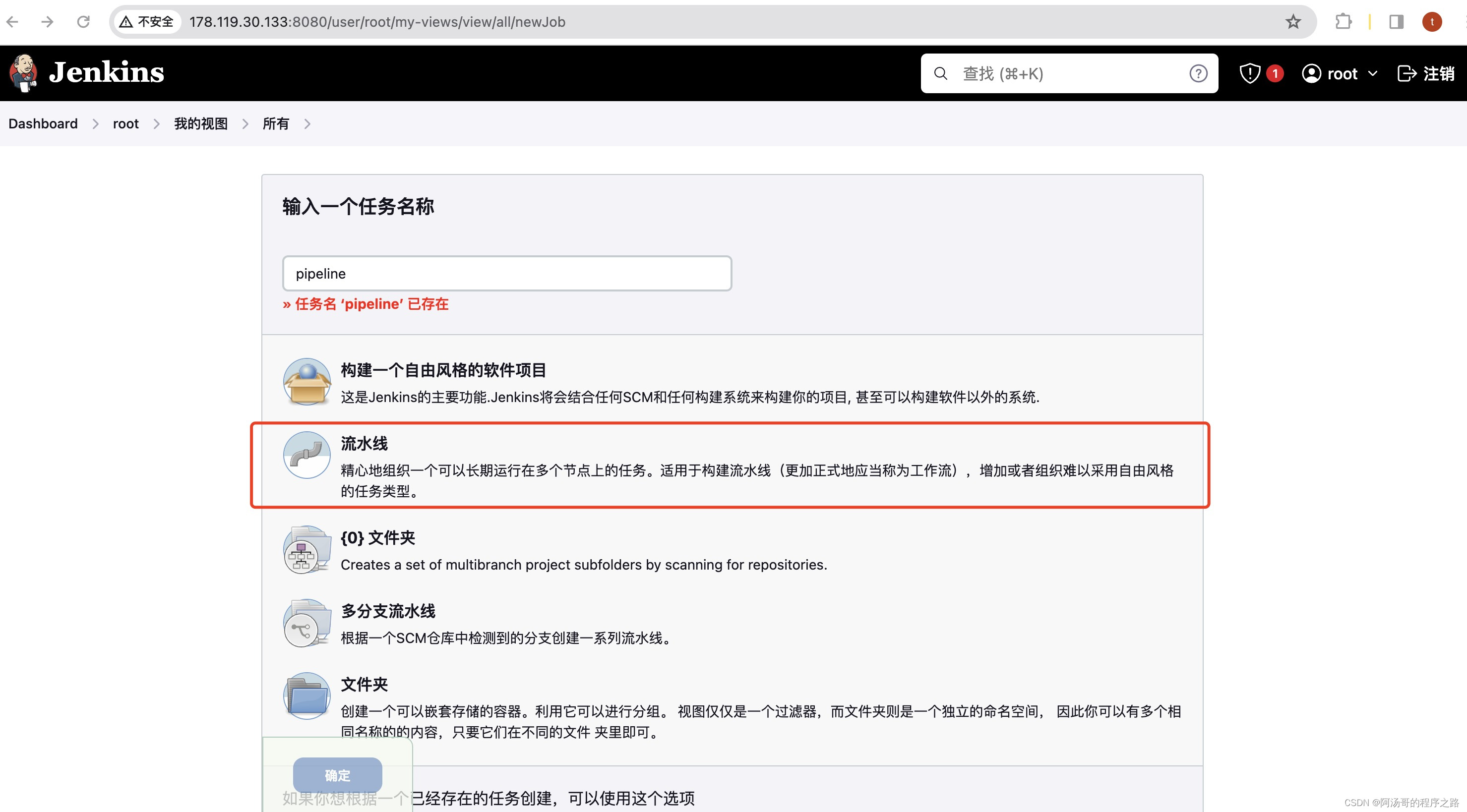Screen dimensions: 1467x812
Task: Select the blue folder icon
Action: coord(307,696)
